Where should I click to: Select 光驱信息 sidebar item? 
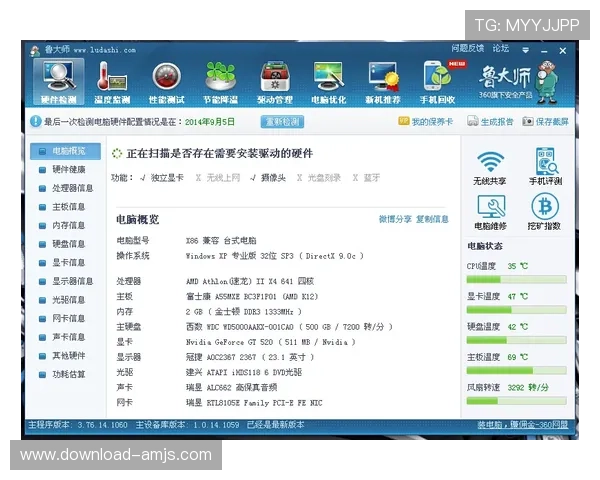click(65, 300)
